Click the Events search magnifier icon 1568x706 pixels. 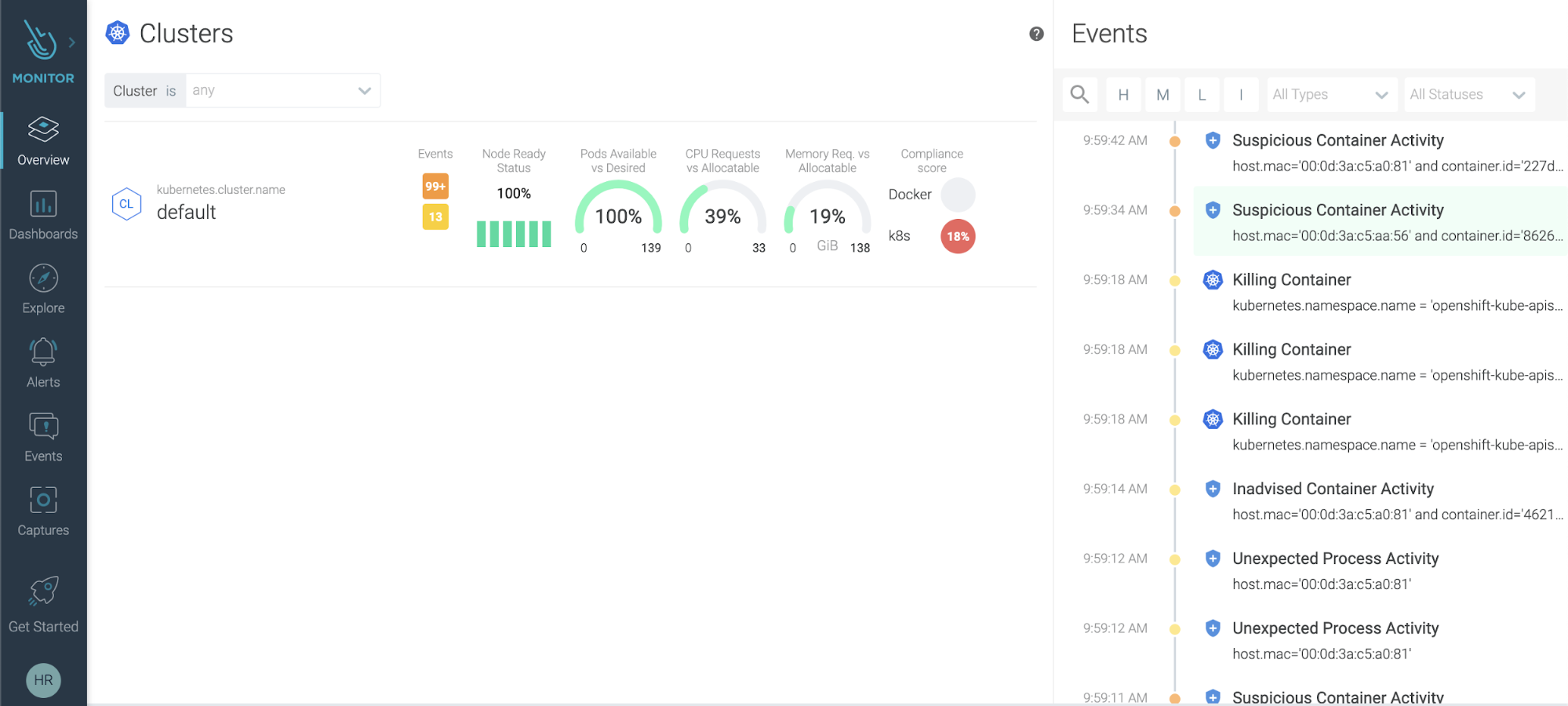(x=1080, y=95)
